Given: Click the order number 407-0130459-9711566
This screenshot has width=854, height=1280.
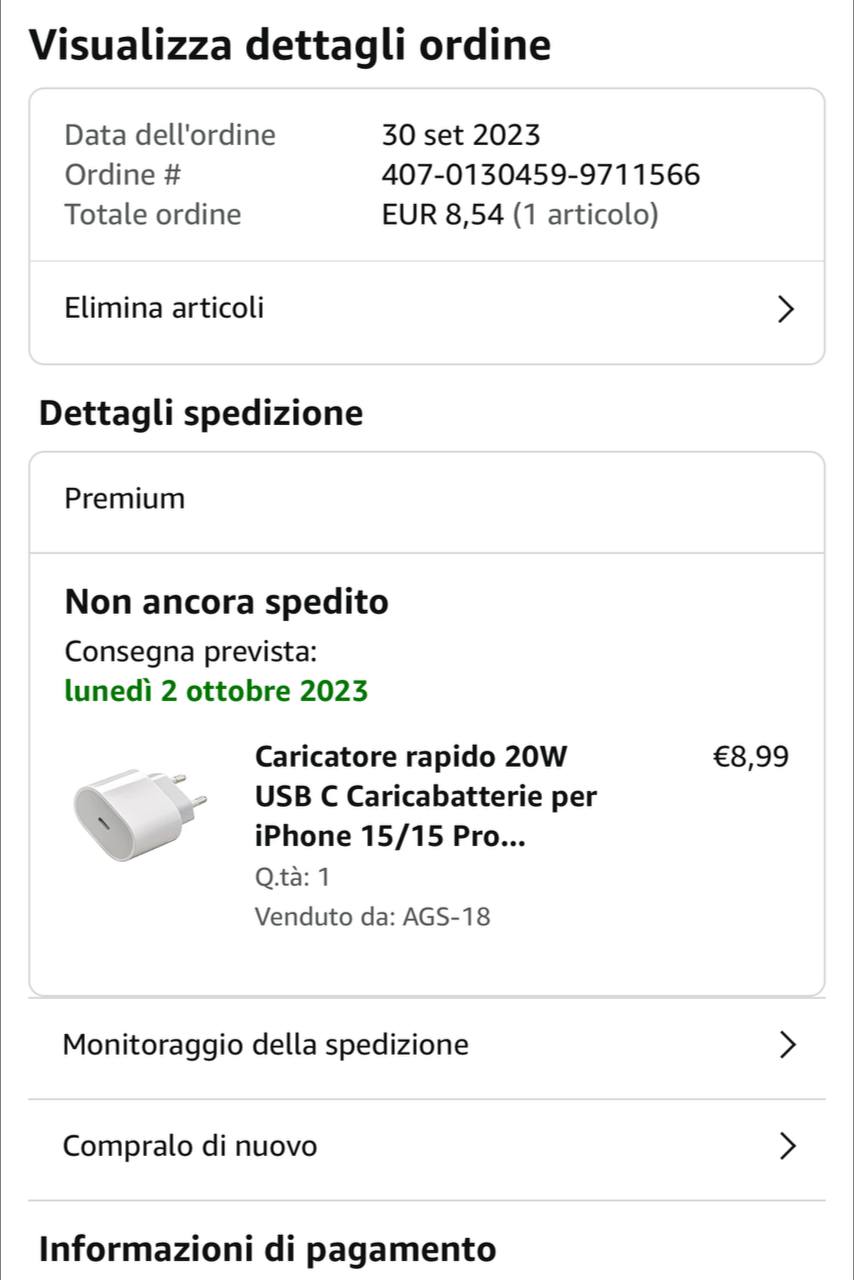Looking at the screenshot, I should click(540, 175).
